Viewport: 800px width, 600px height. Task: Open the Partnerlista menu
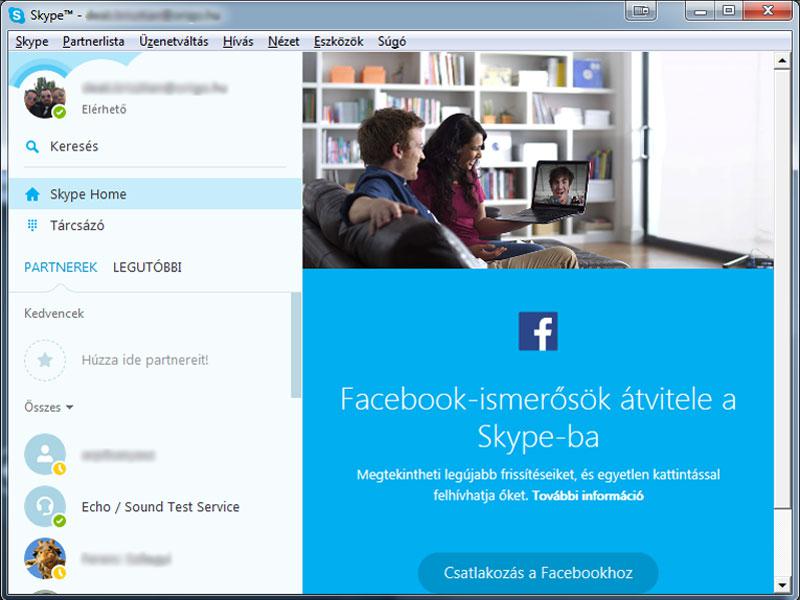(x=93, y=41)
